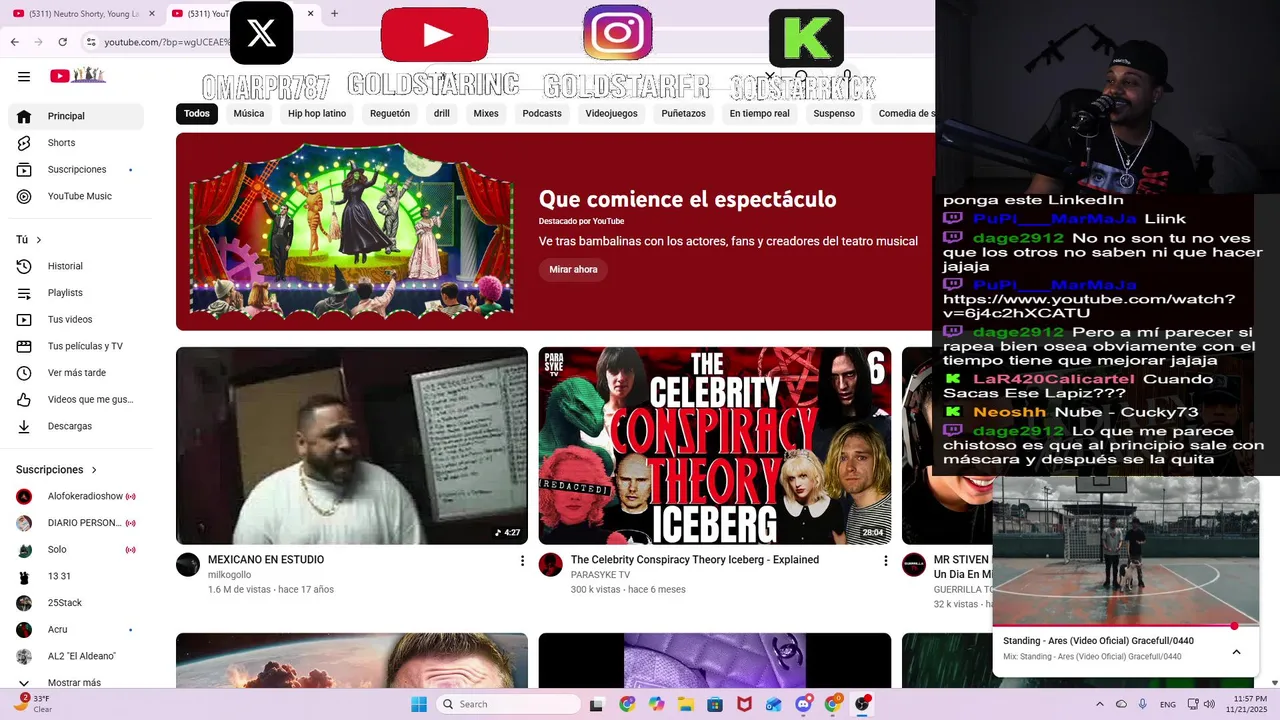Click the microphone icon in system tray
1280x720 pixels.
pyautogui.click(x=1142, y=704)
